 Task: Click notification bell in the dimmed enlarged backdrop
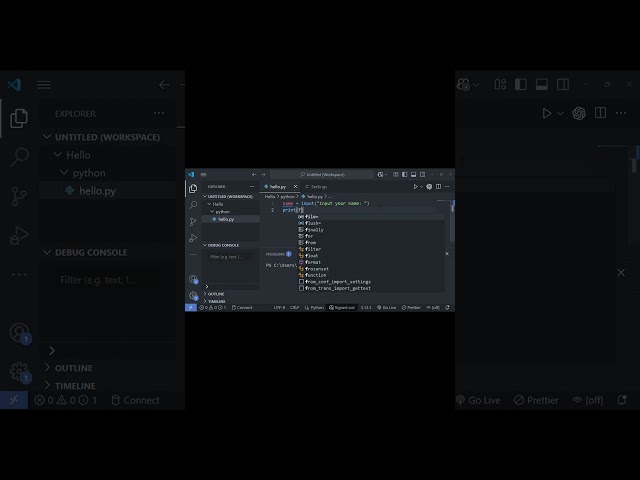click(622, 400)
